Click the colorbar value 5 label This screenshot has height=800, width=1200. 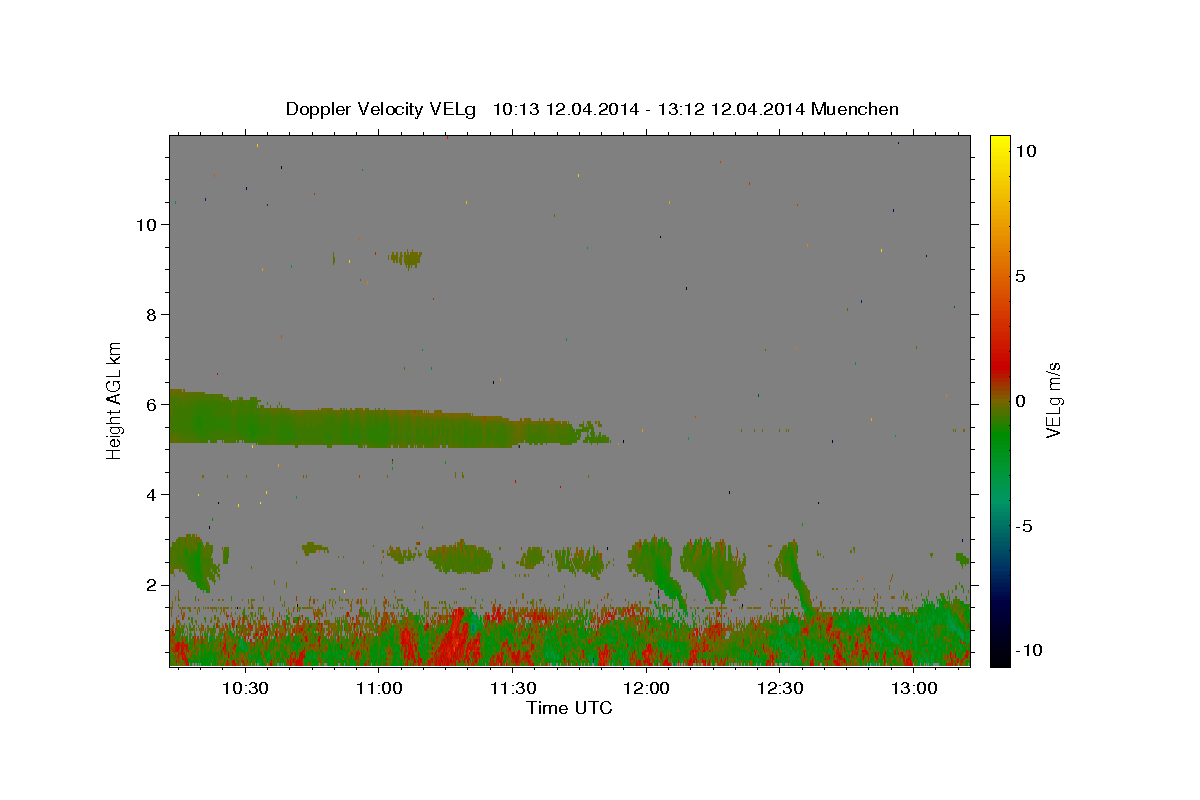click(1020, 276)
